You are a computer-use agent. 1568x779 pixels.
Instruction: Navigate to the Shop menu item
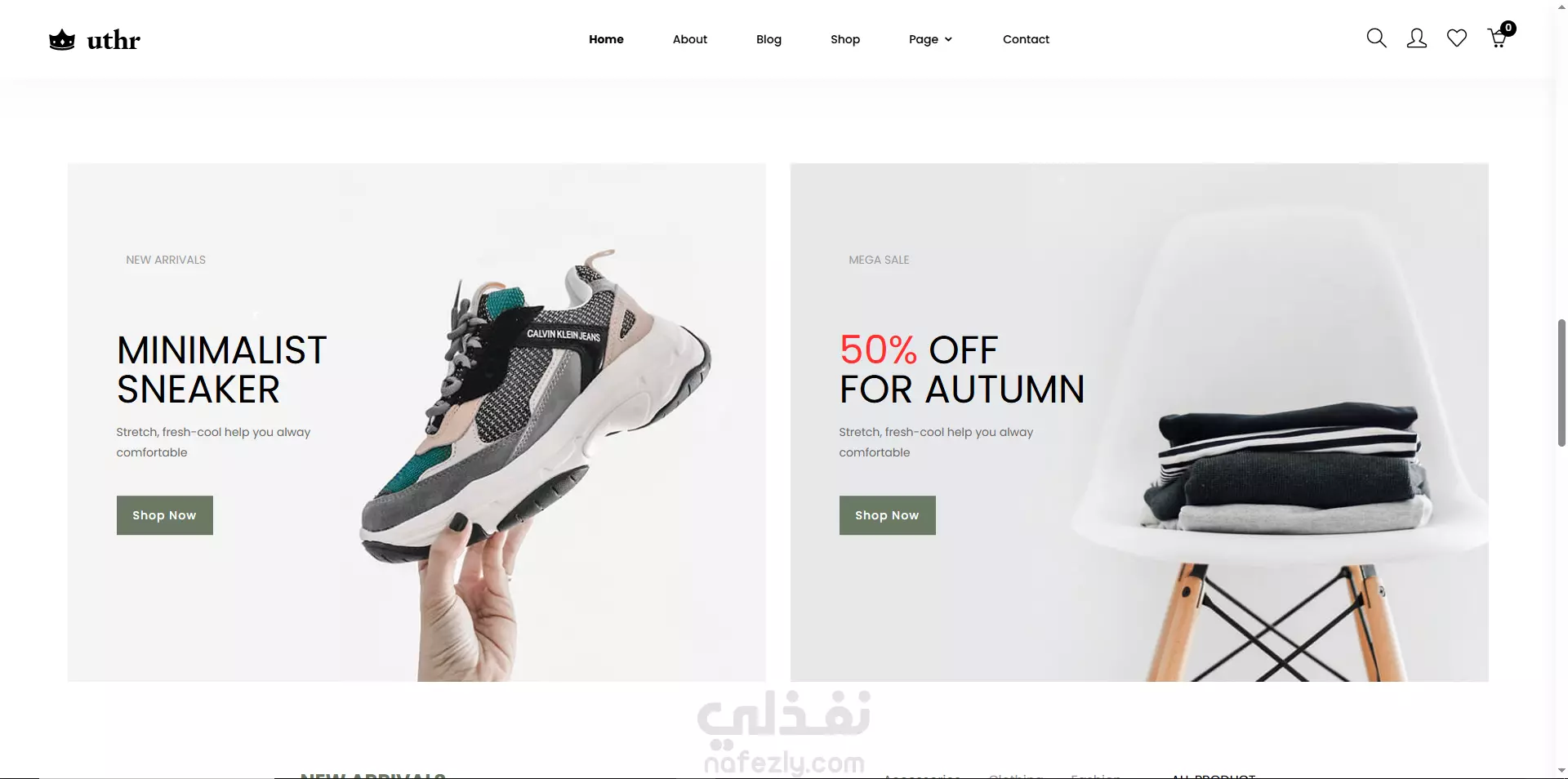pos(845,39)
